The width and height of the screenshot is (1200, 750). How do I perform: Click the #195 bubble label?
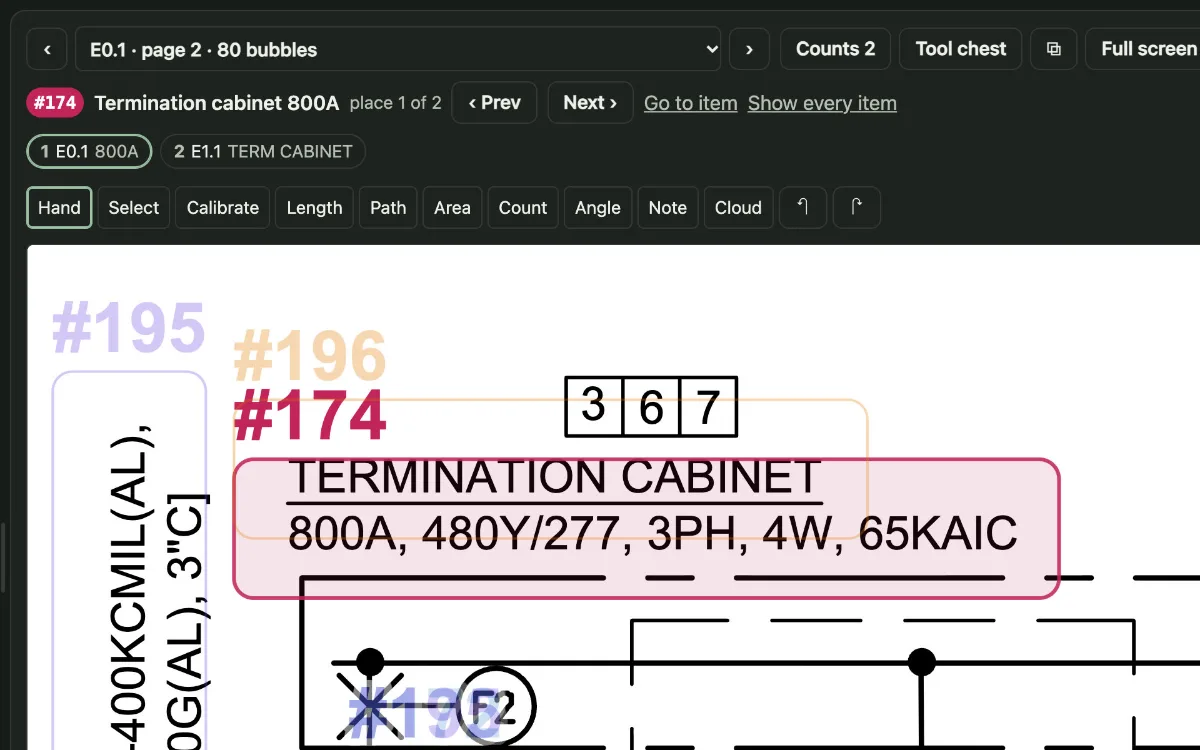point(128,328)
